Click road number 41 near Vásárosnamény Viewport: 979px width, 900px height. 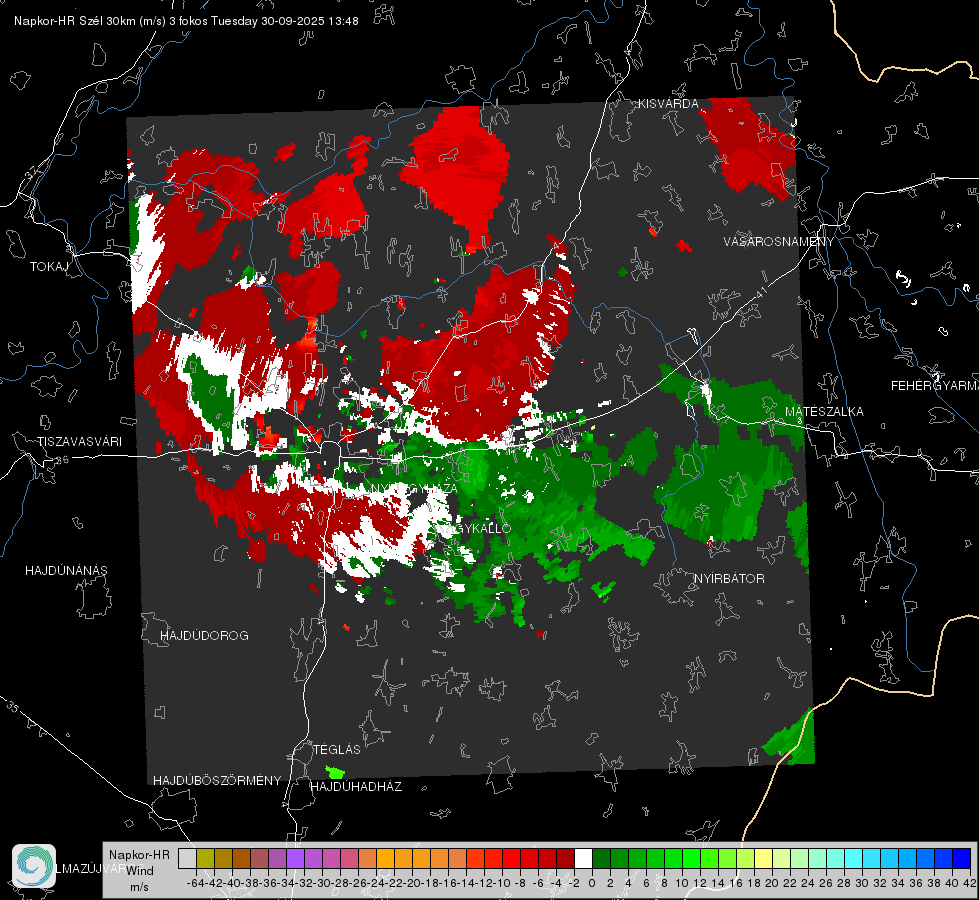[x=761, y=292]
